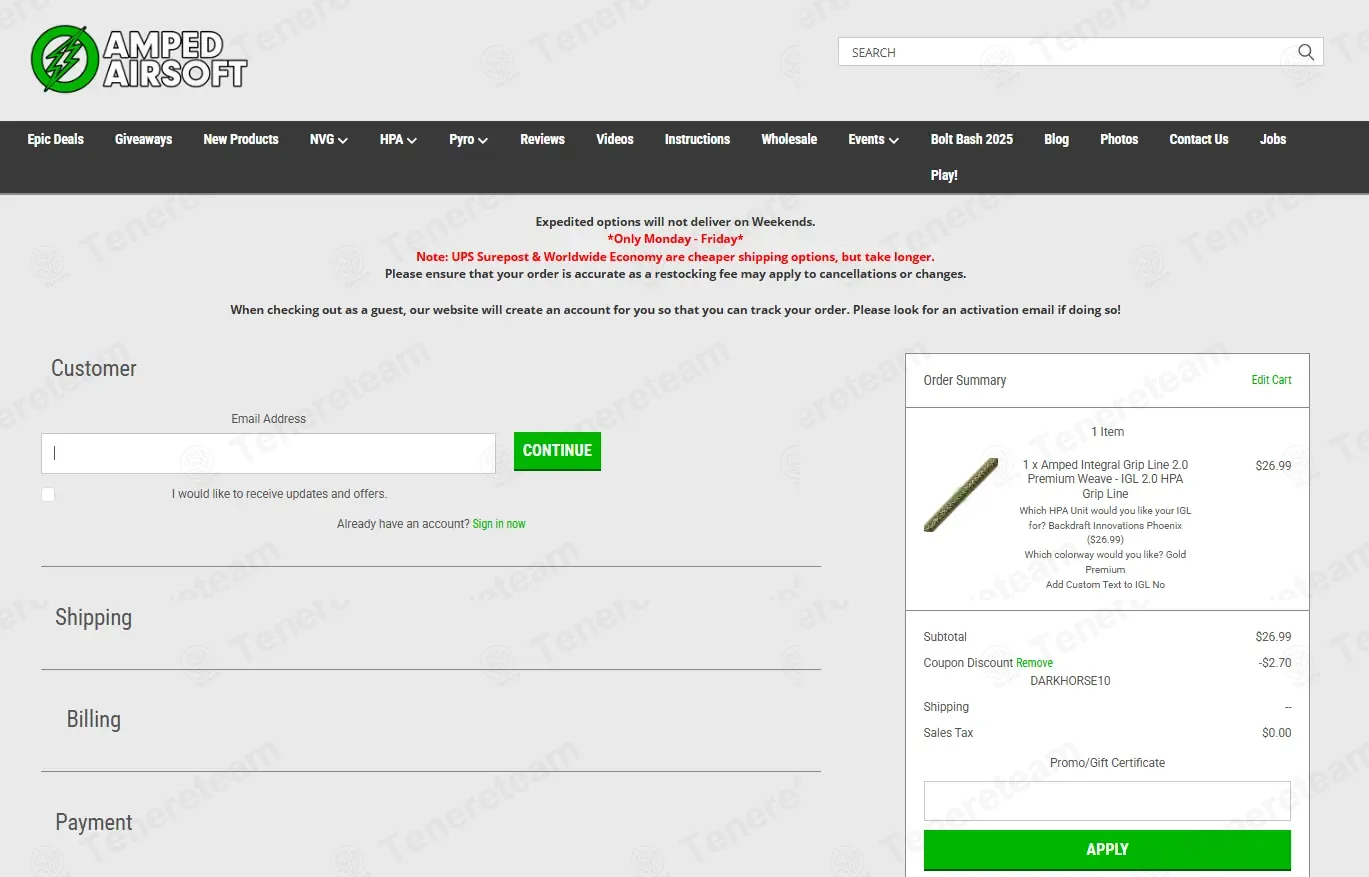The width and height of the screenshot is (1369, 877).
Task: Remove the DARKHORSE10 coupon discount
Action: point(1034,663)
